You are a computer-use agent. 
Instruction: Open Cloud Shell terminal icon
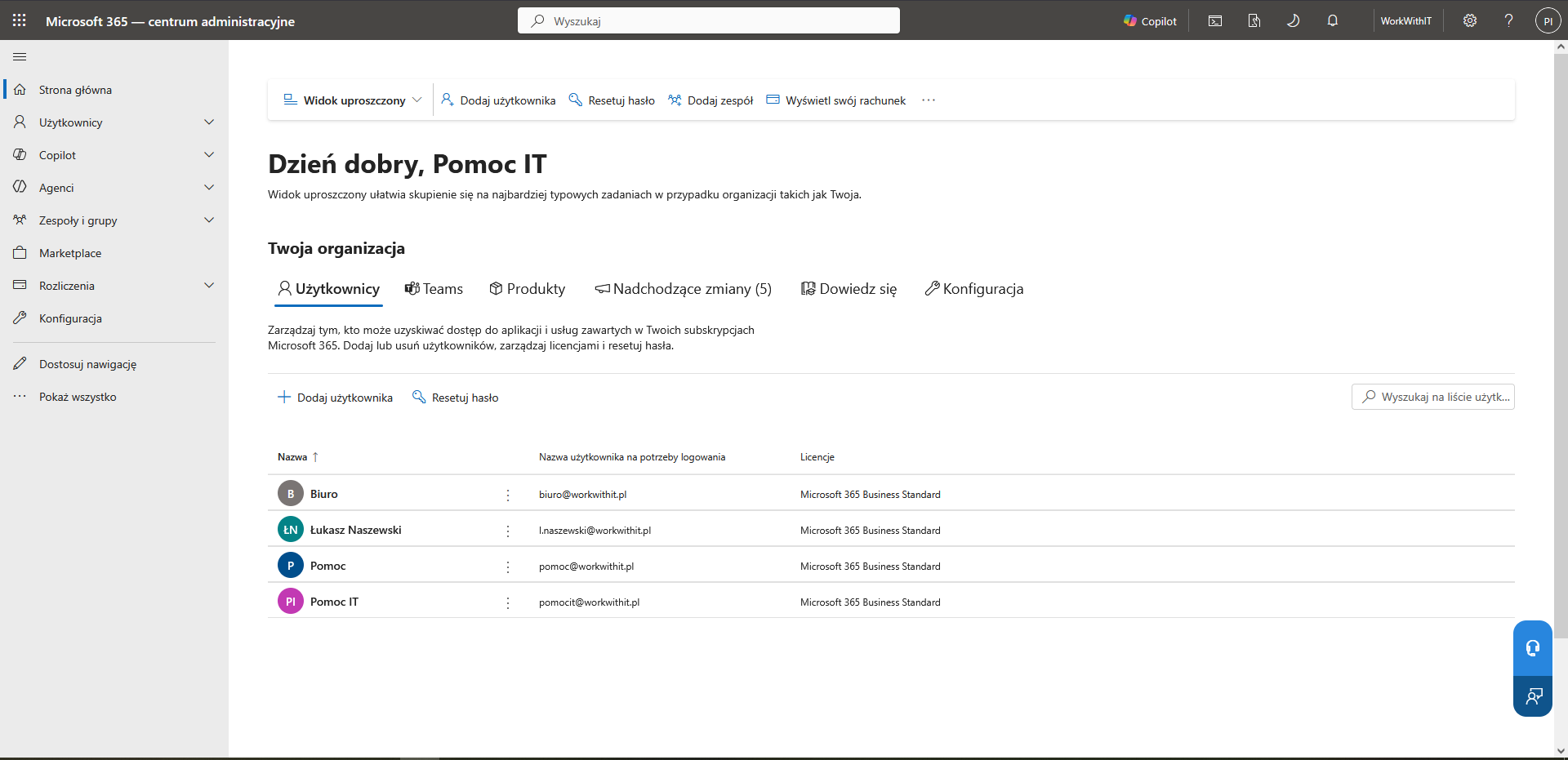tap(1215, 21)
